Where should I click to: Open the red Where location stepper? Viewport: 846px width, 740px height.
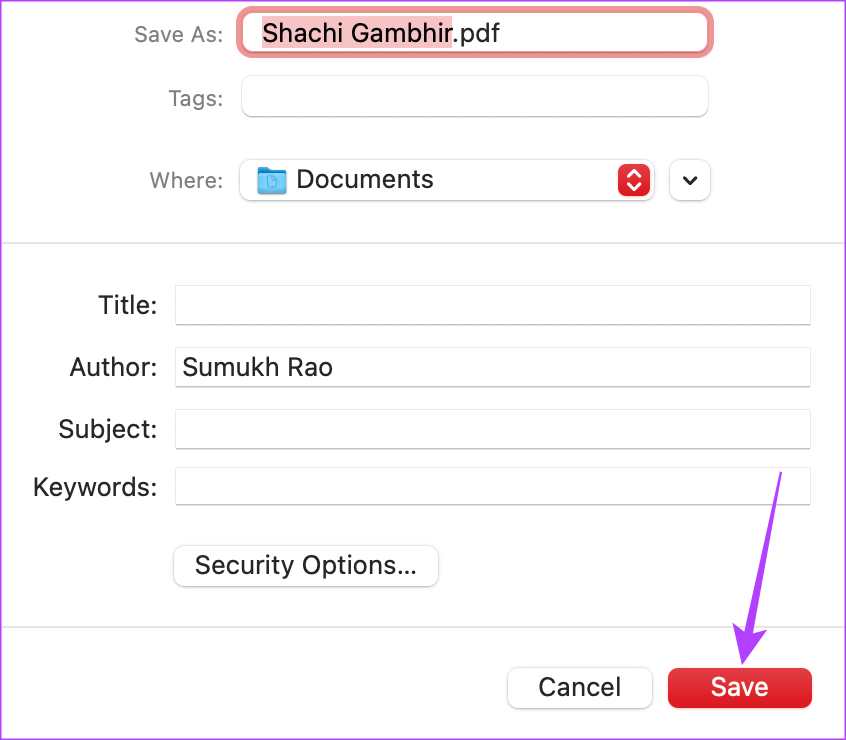(x=633, y=180)
